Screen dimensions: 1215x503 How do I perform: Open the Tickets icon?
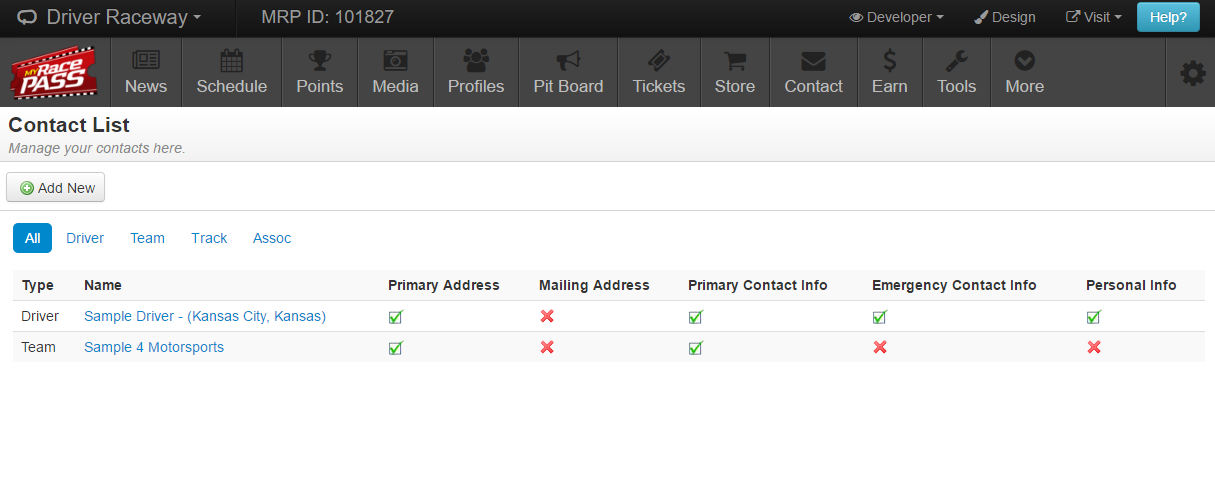[658, 60]
